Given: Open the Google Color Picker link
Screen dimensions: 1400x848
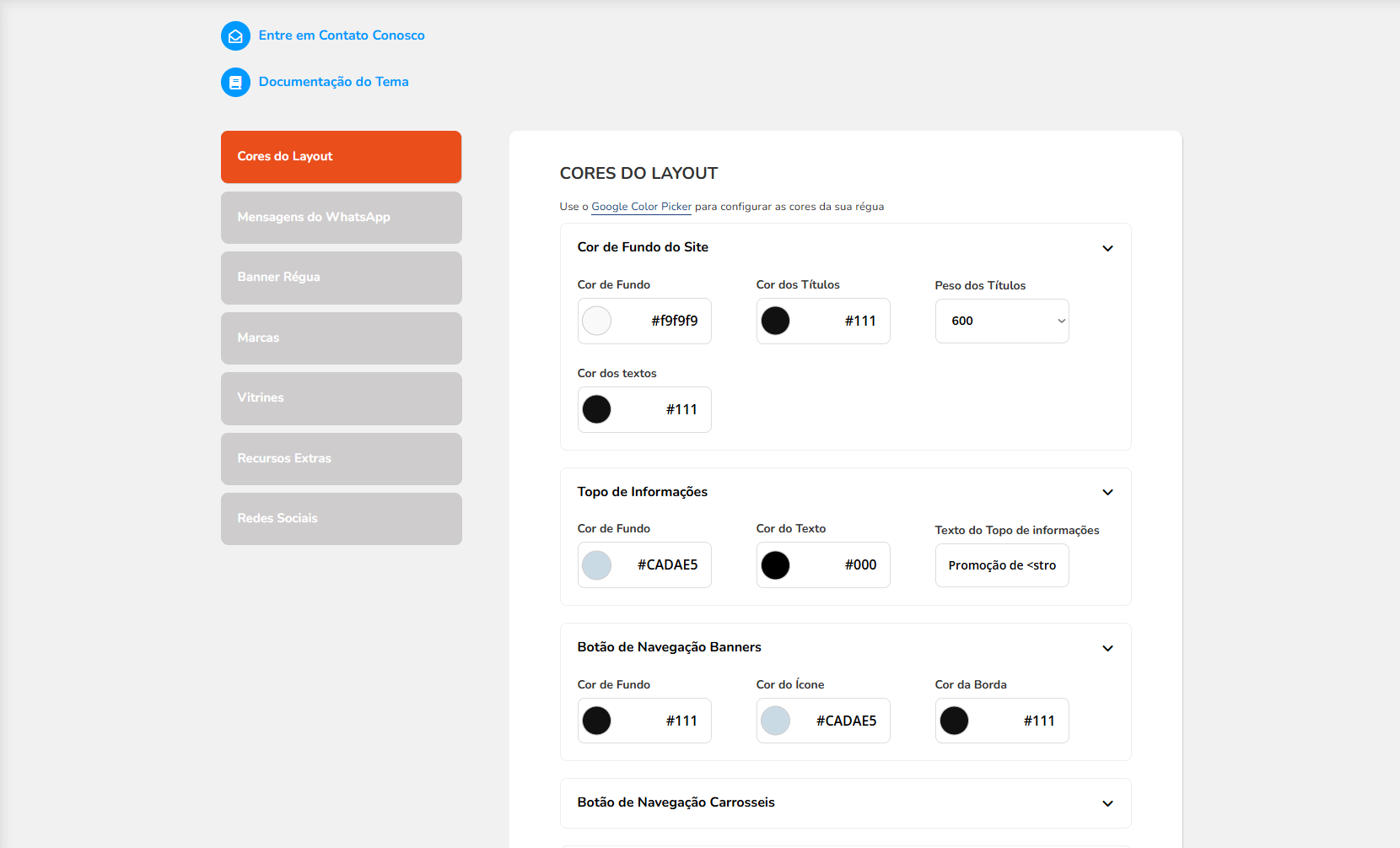Looking at the screenshot, I should [x=641, y=207].
